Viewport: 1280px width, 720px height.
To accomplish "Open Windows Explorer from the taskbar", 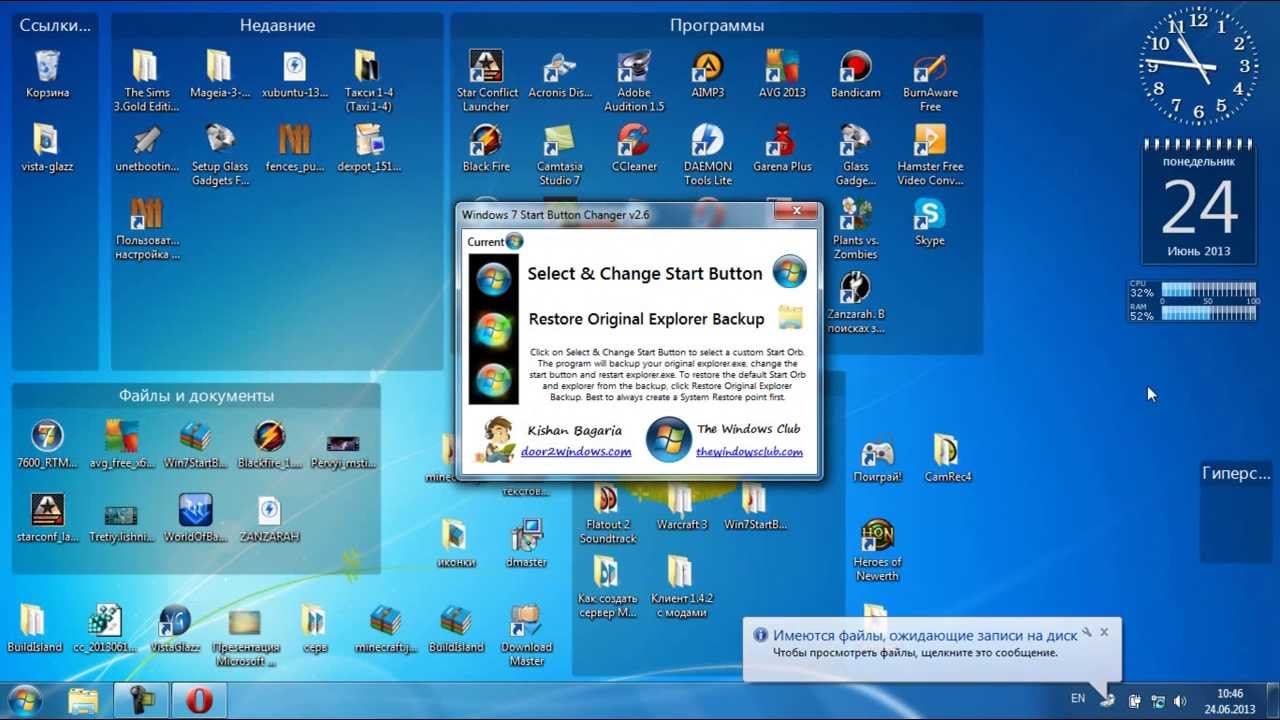I will [84, 701].
